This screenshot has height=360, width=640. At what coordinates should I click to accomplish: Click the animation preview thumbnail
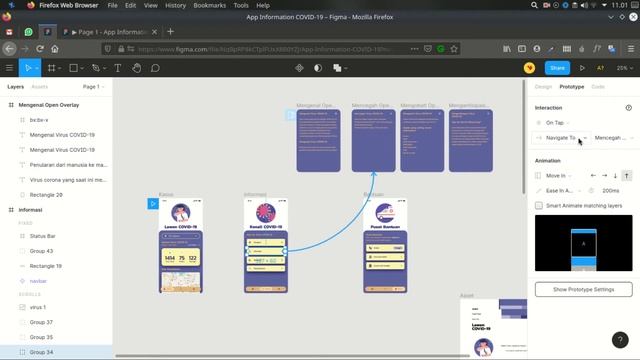click(x=584, y=243)
